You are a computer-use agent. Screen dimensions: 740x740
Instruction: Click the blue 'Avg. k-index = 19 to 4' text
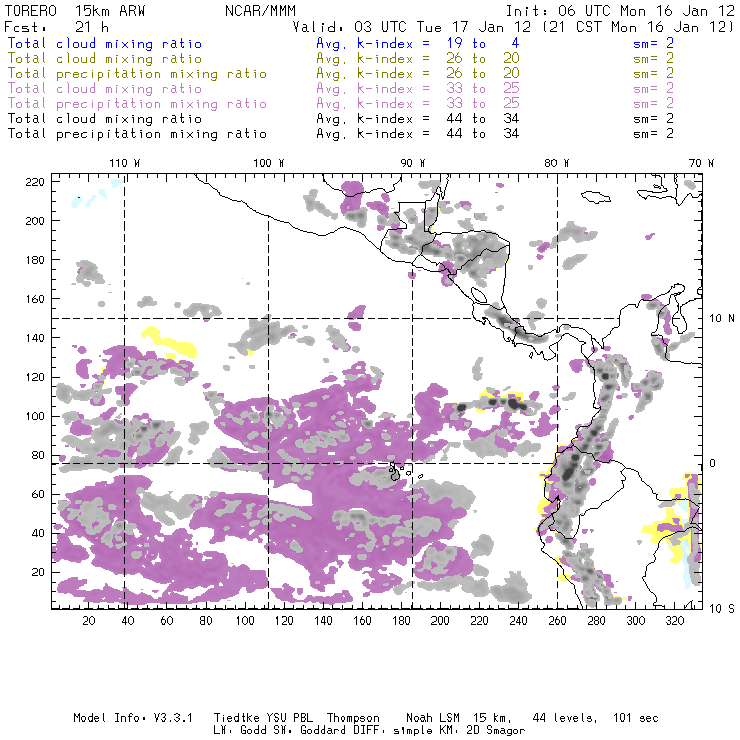click(418, 44)
